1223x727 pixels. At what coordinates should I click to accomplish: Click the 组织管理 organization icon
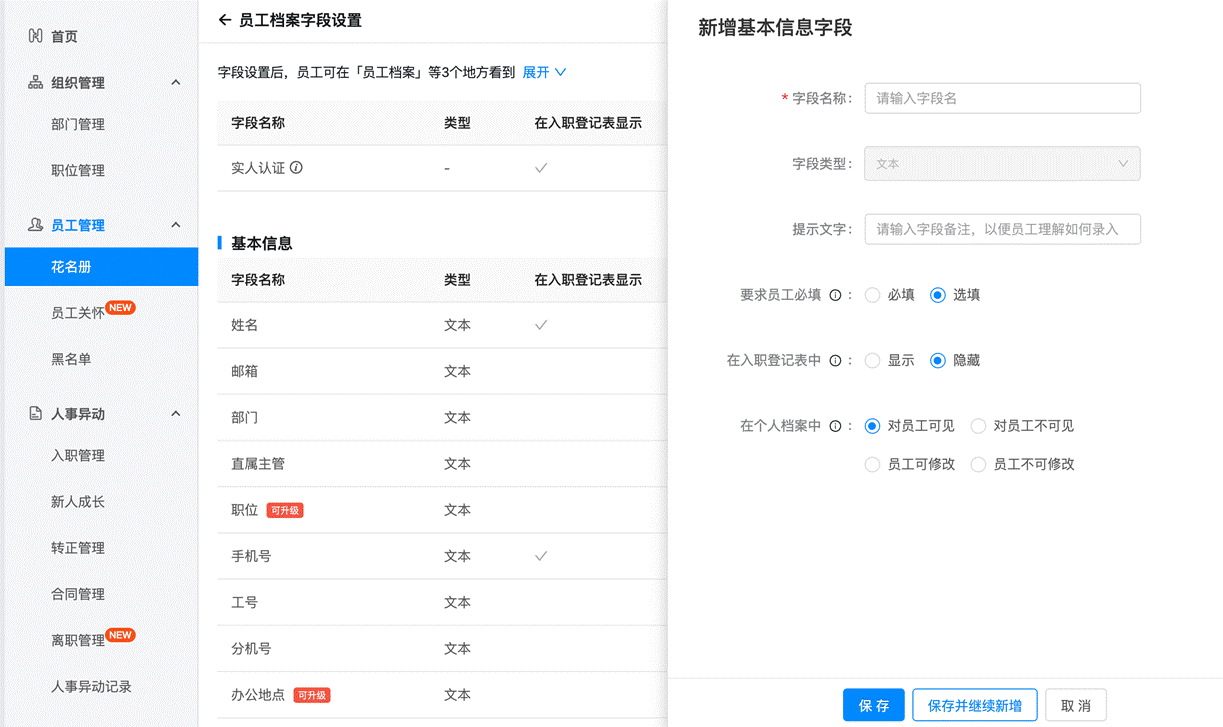(36, 83)
